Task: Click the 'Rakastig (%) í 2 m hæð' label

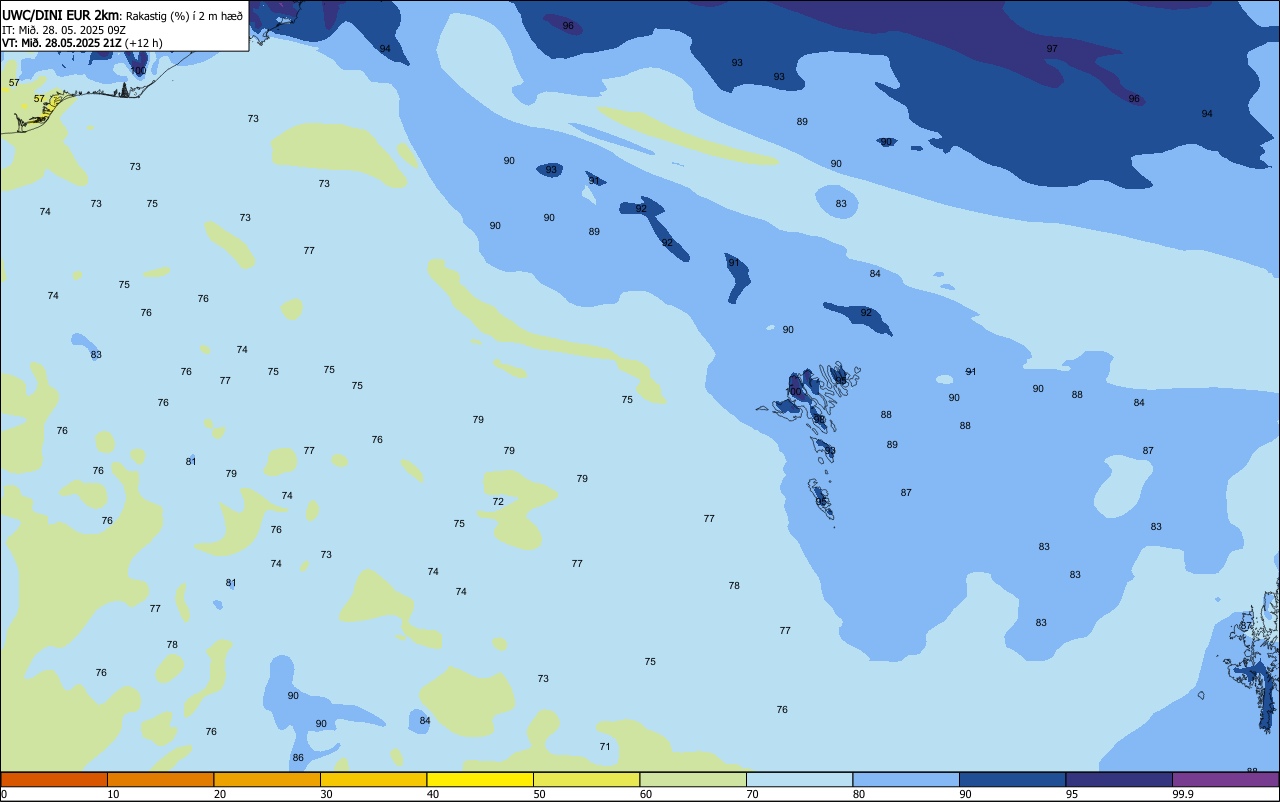Action: [184, 16]
